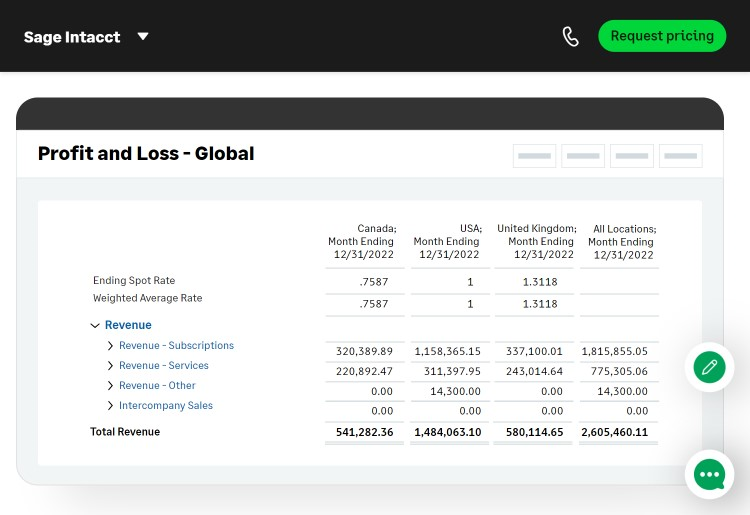
Task: Click the Revenue heading link
Action: (128, 325)
